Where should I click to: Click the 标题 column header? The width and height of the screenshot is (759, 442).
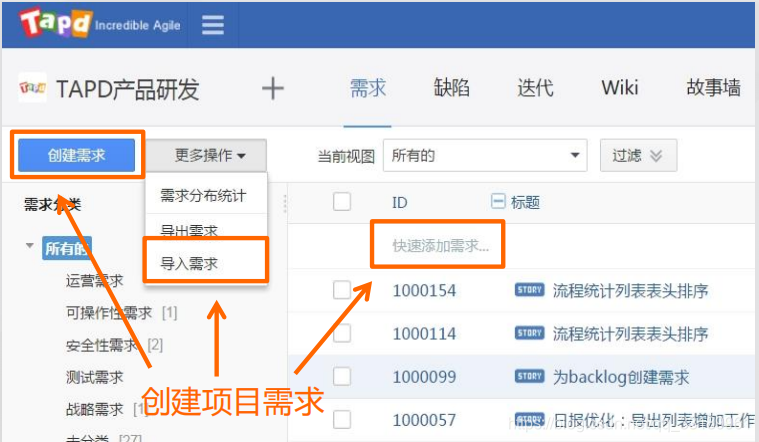pyautogui.click(x=525, y=202)
